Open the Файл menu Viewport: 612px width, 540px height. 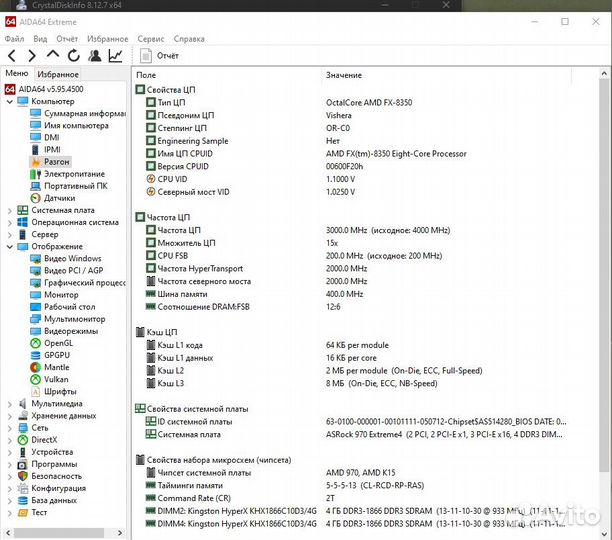tap(14, 39)
